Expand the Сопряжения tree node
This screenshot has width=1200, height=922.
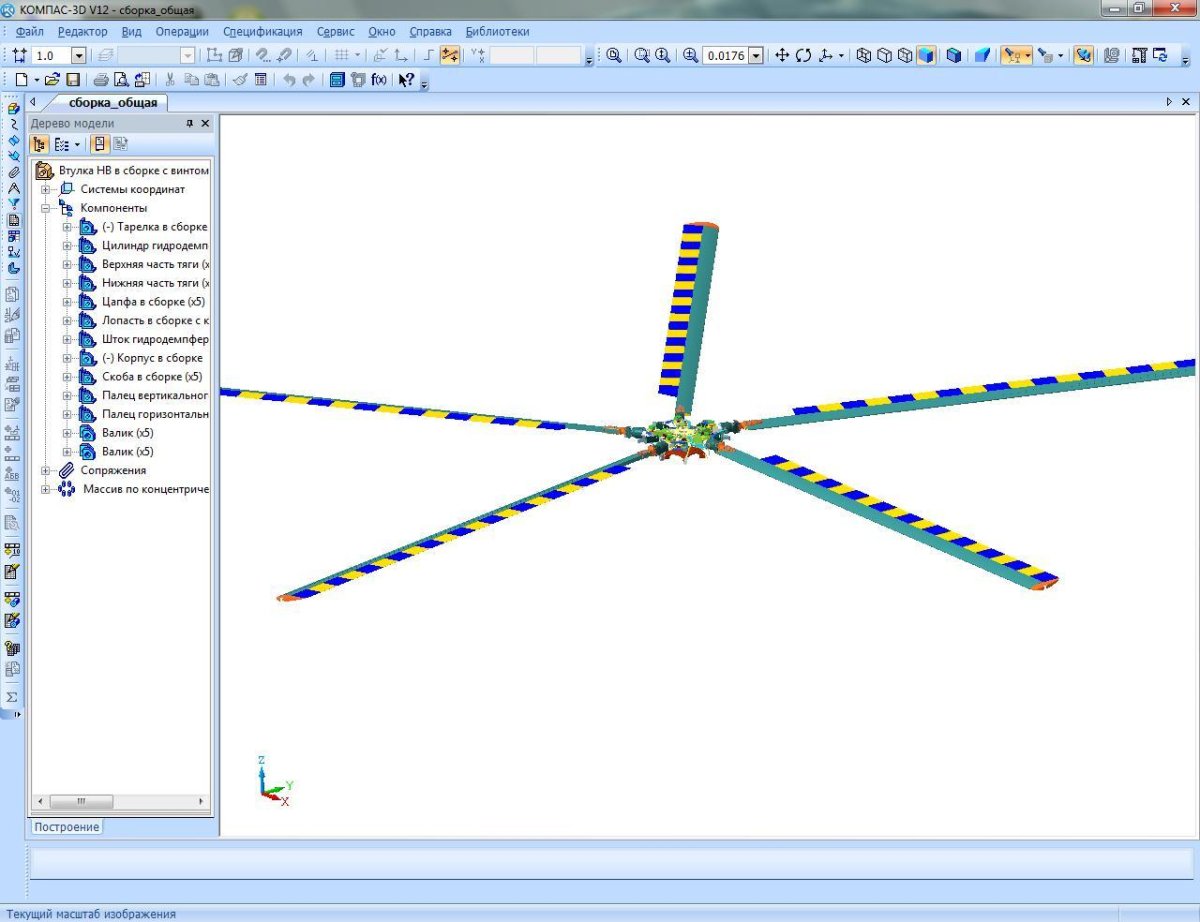[x=45, y=470]
